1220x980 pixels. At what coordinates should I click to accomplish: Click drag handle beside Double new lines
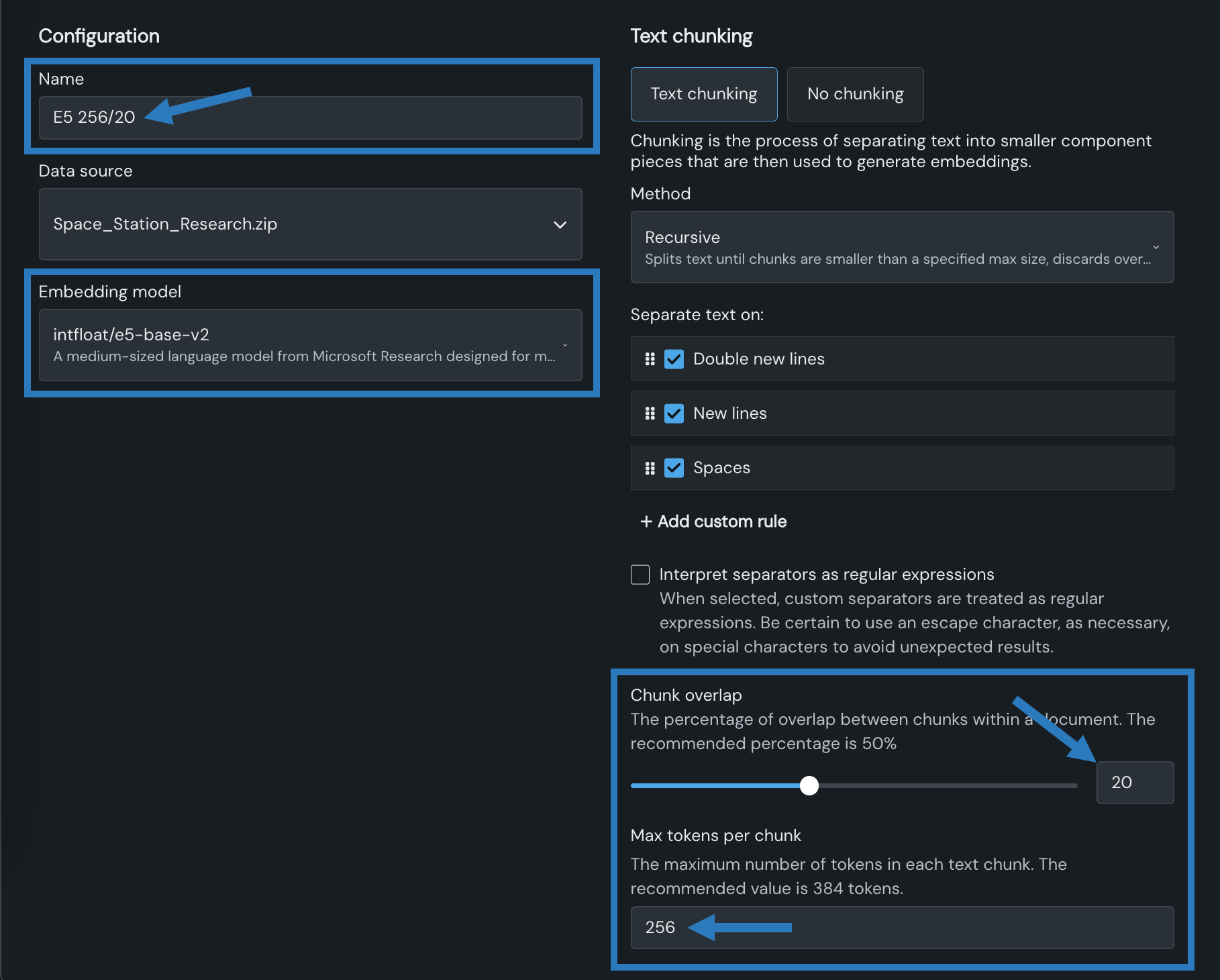[650, 359]
